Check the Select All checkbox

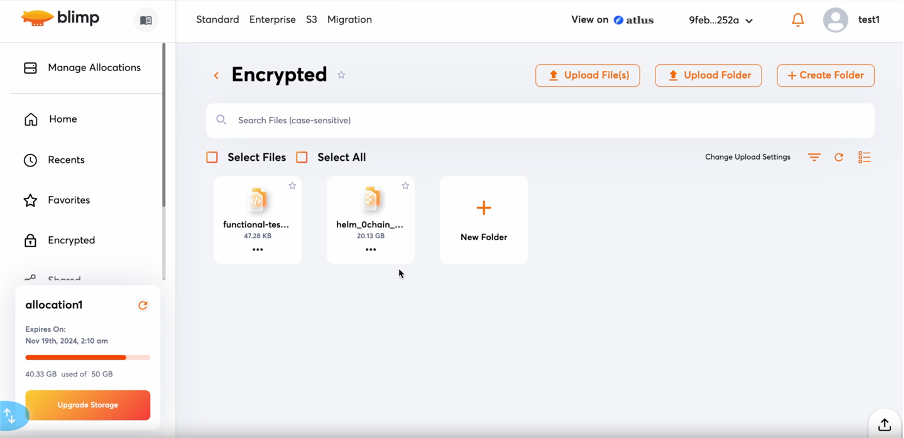coord(302,157)
